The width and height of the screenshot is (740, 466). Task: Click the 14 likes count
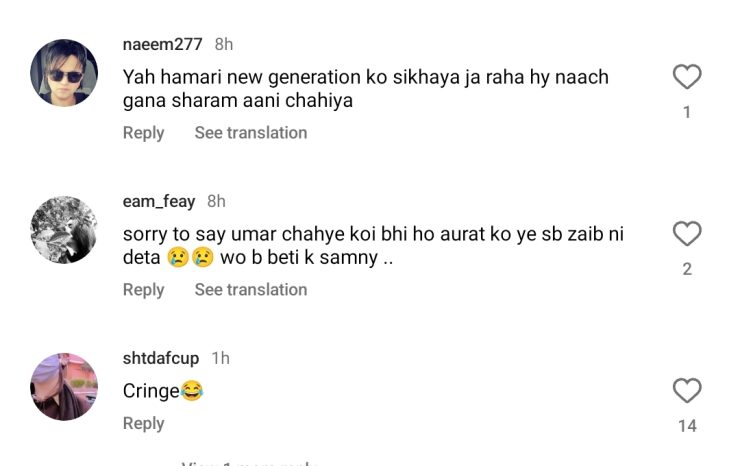click(687, 426)
